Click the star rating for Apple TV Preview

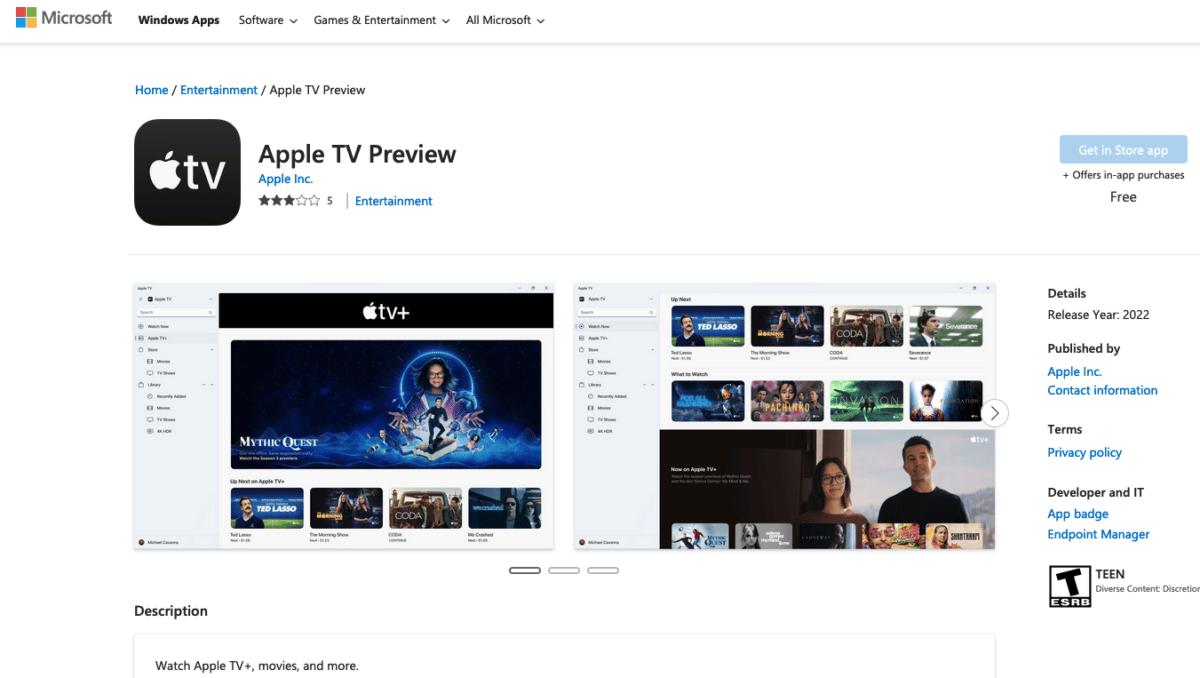pos(289,201)
